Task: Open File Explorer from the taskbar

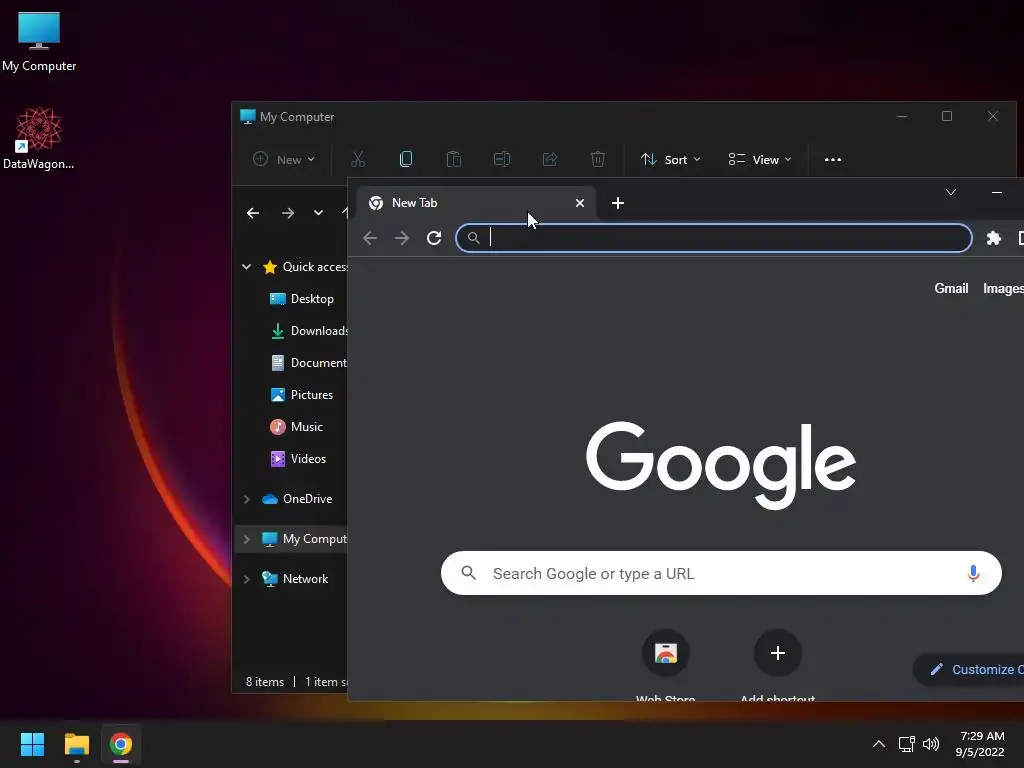Action: coord(76,744)
